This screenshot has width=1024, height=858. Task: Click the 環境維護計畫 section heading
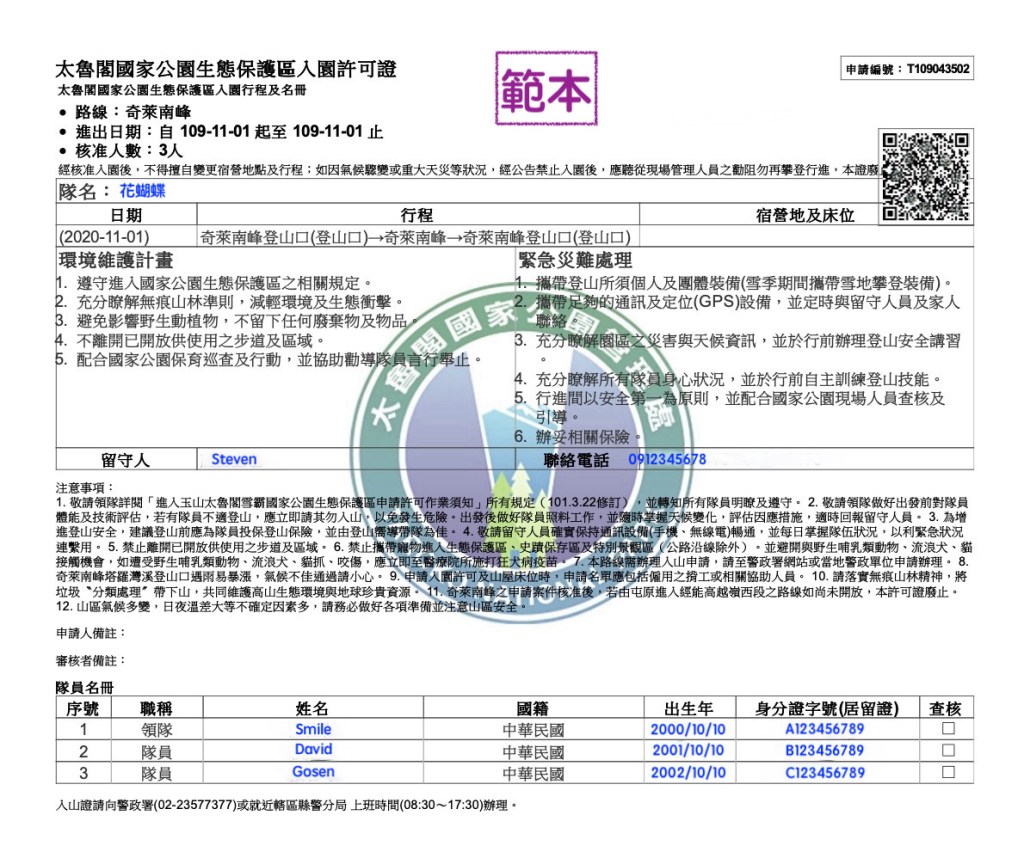tap(115, 260)
